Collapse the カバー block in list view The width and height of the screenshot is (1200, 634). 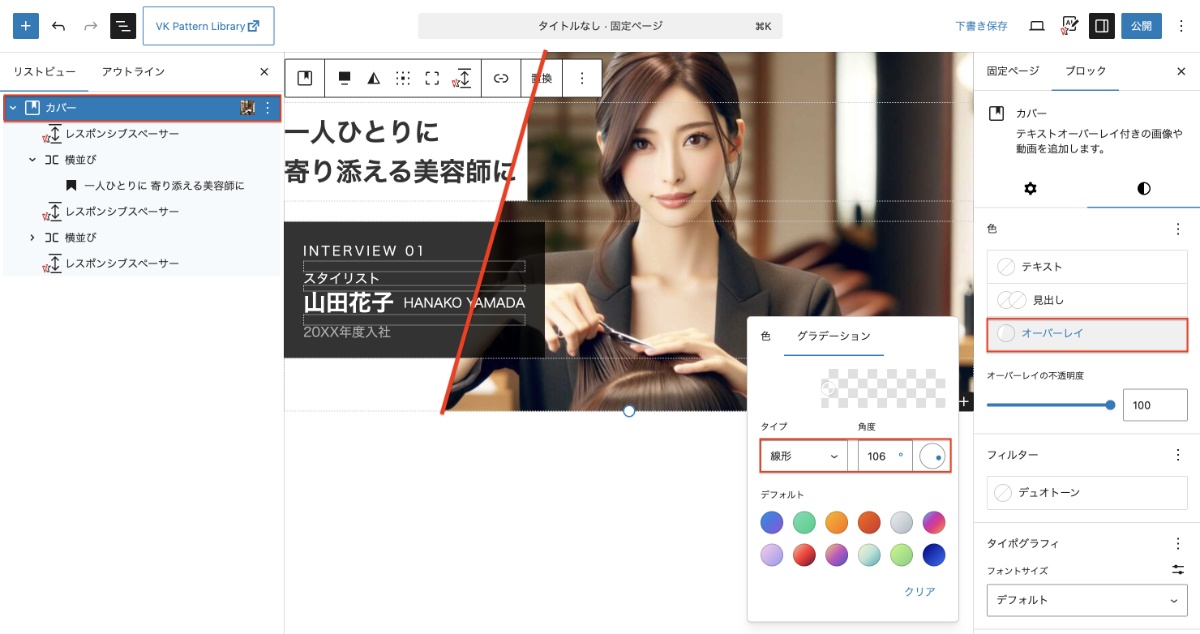[13, 108]
